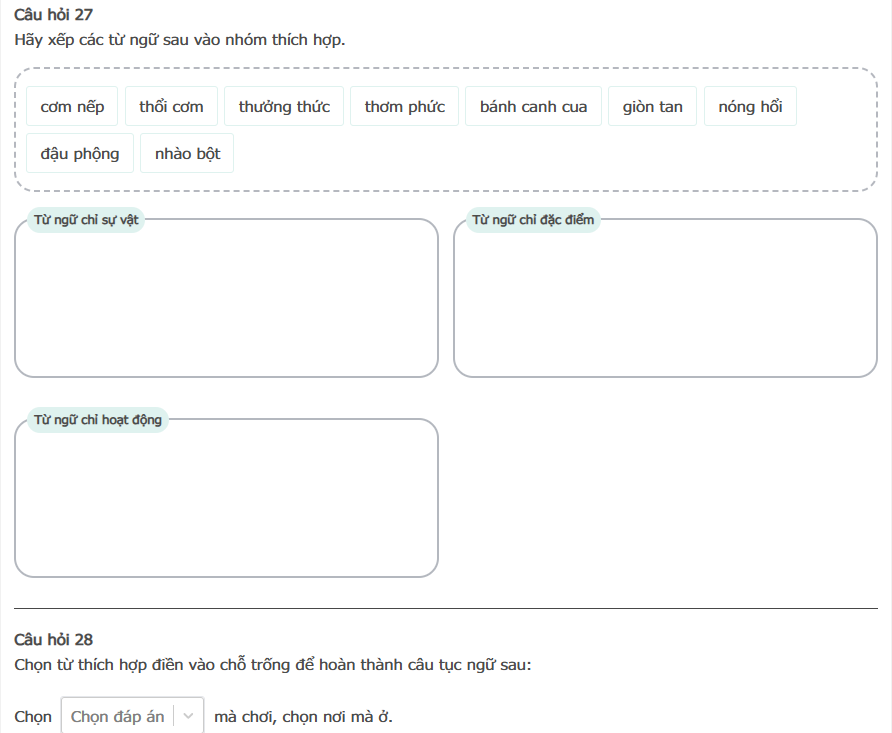Select the 'thổi cơm' word chip
Image resolution: width=892 pixels, height=733 pixels.
tap(171, 107)
